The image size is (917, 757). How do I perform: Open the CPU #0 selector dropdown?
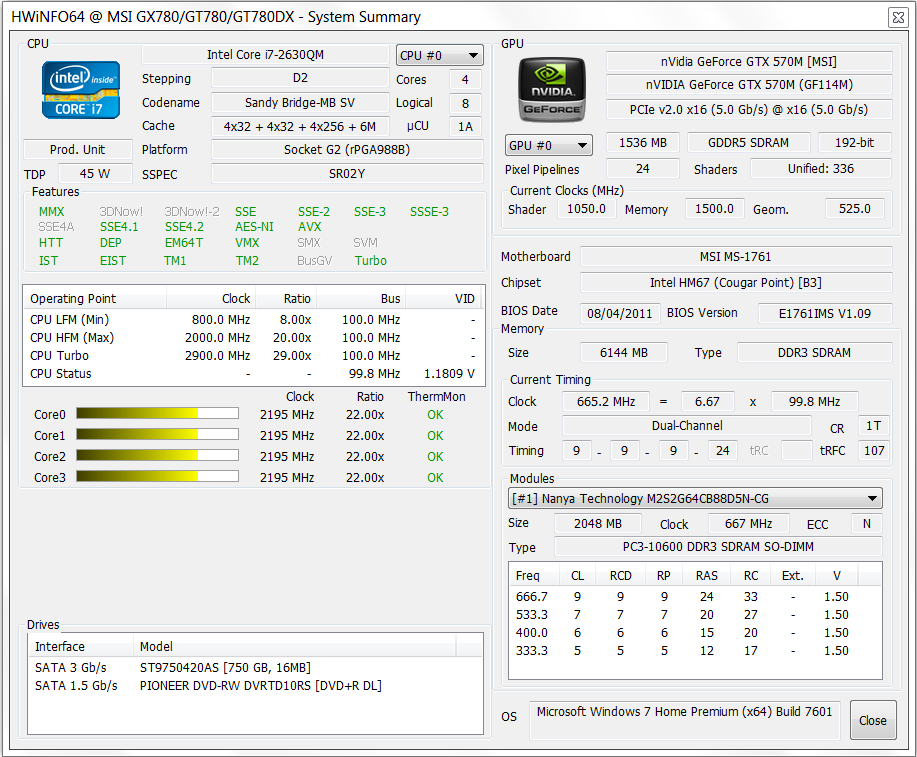coord(440,56)
